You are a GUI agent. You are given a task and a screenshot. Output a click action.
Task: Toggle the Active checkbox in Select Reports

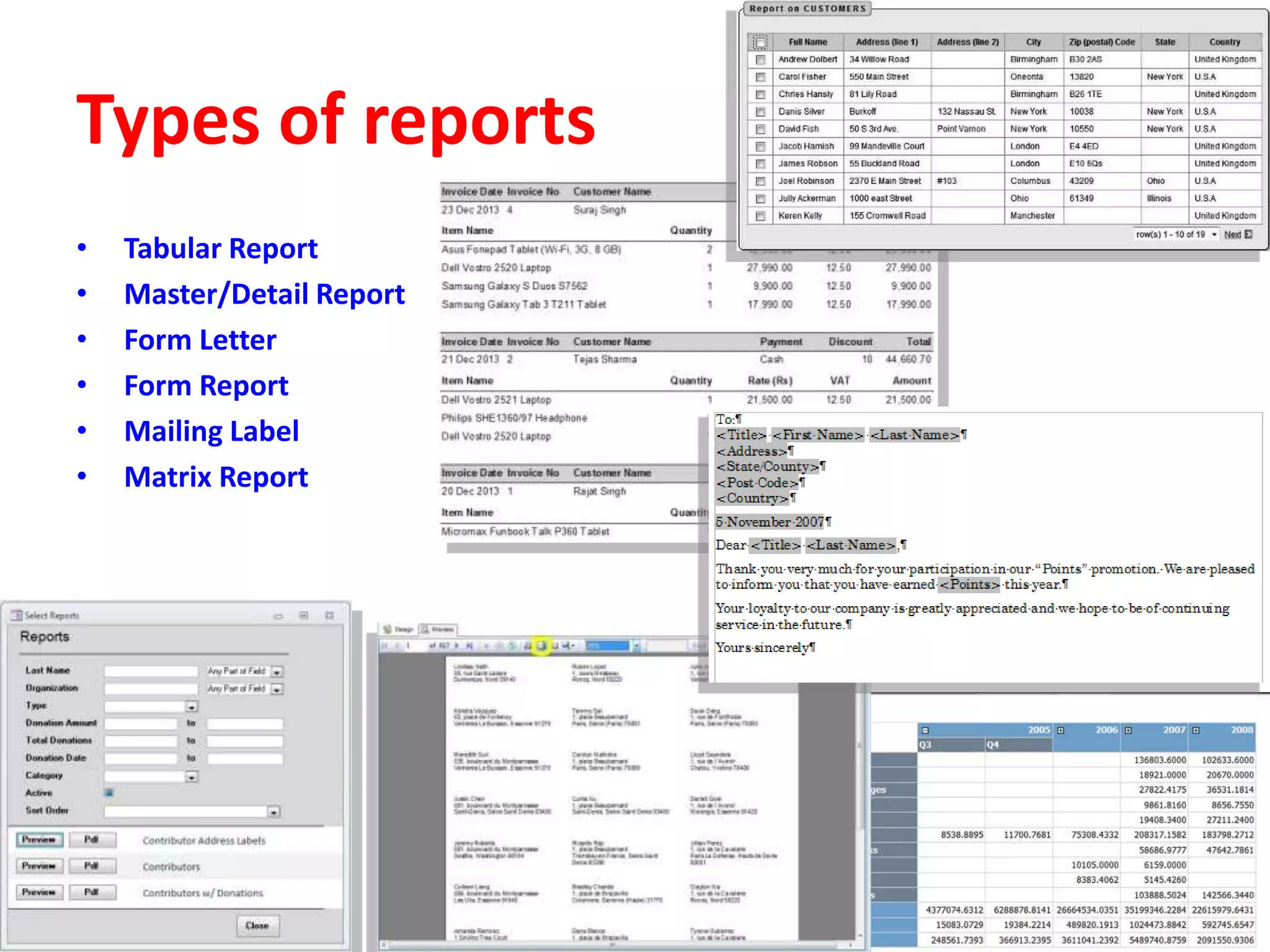coord(109,793)
